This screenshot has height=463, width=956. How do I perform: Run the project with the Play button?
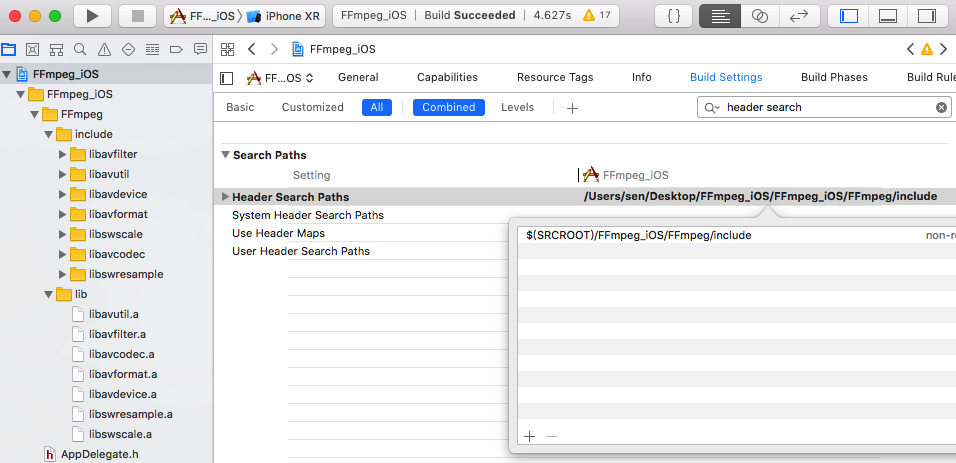click(x=92, y=16)
